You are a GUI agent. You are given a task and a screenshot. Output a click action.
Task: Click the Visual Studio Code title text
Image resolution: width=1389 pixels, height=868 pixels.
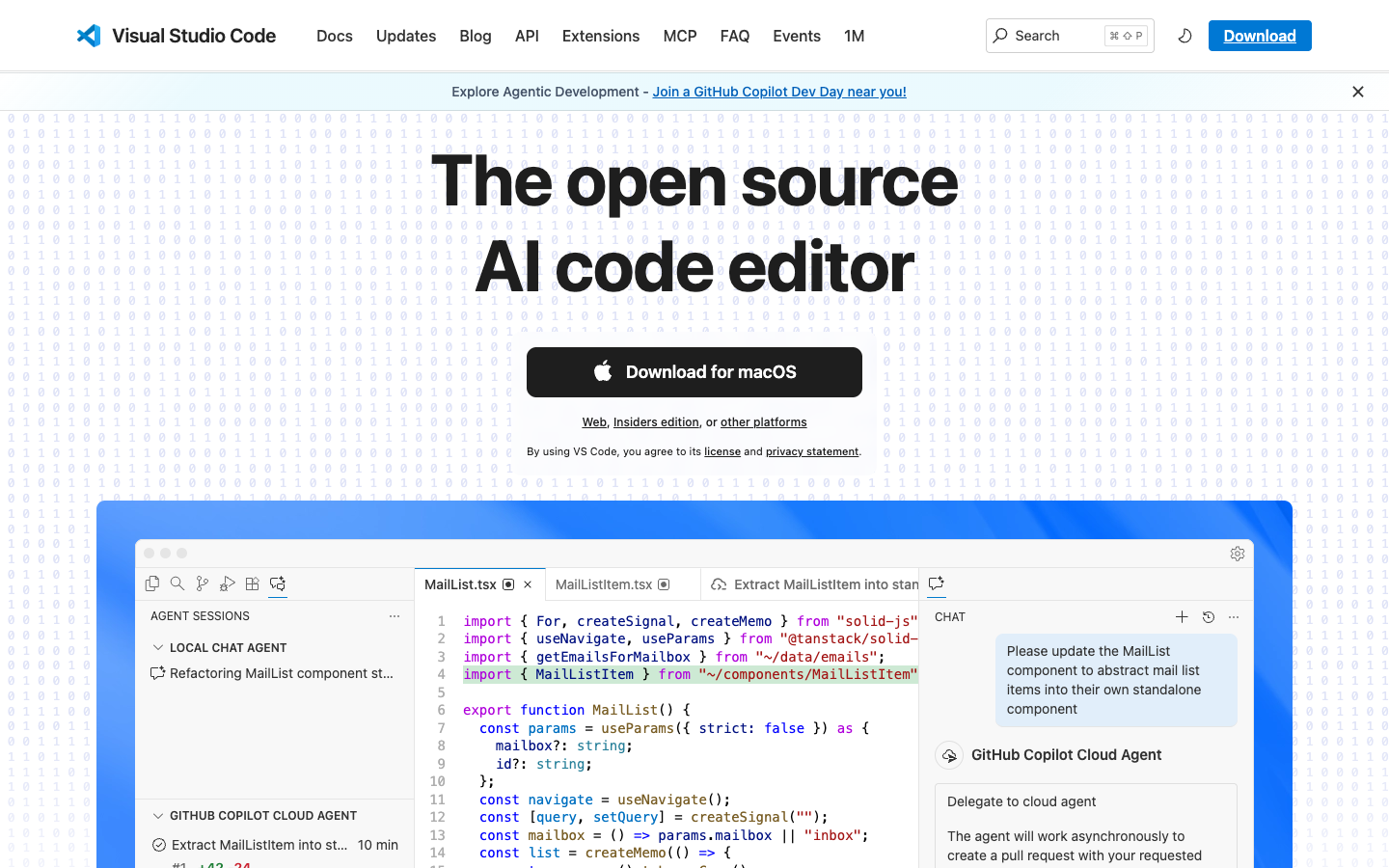click(x=194, y=36)
